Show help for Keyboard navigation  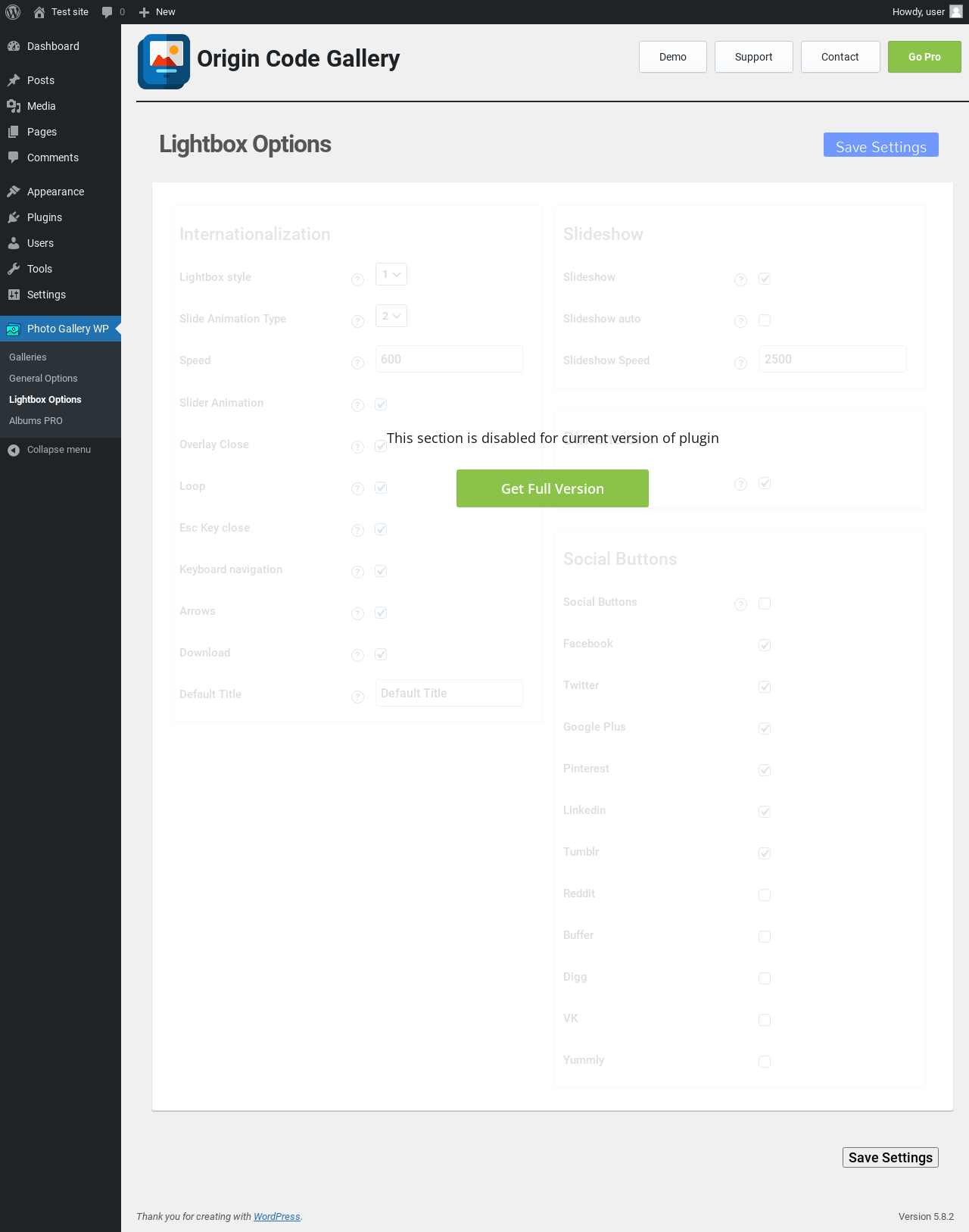point(358,572)
